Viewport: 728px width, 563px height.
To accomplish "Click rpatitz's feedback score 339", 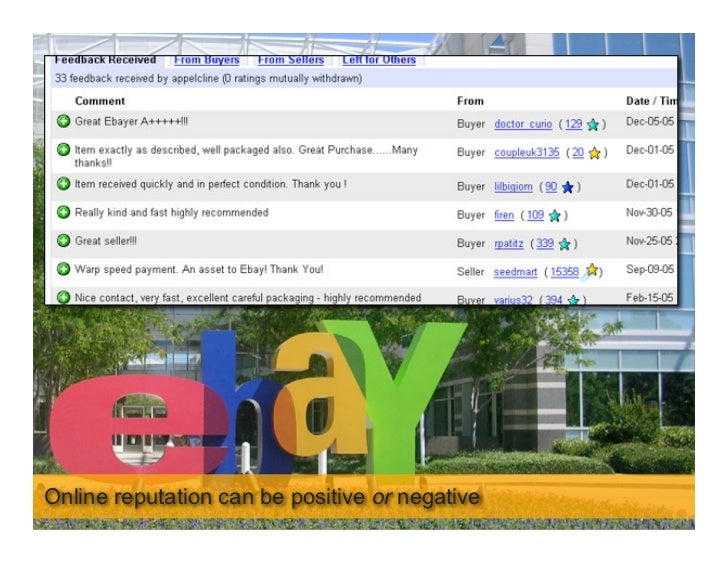I will click(x=545, y=243).
